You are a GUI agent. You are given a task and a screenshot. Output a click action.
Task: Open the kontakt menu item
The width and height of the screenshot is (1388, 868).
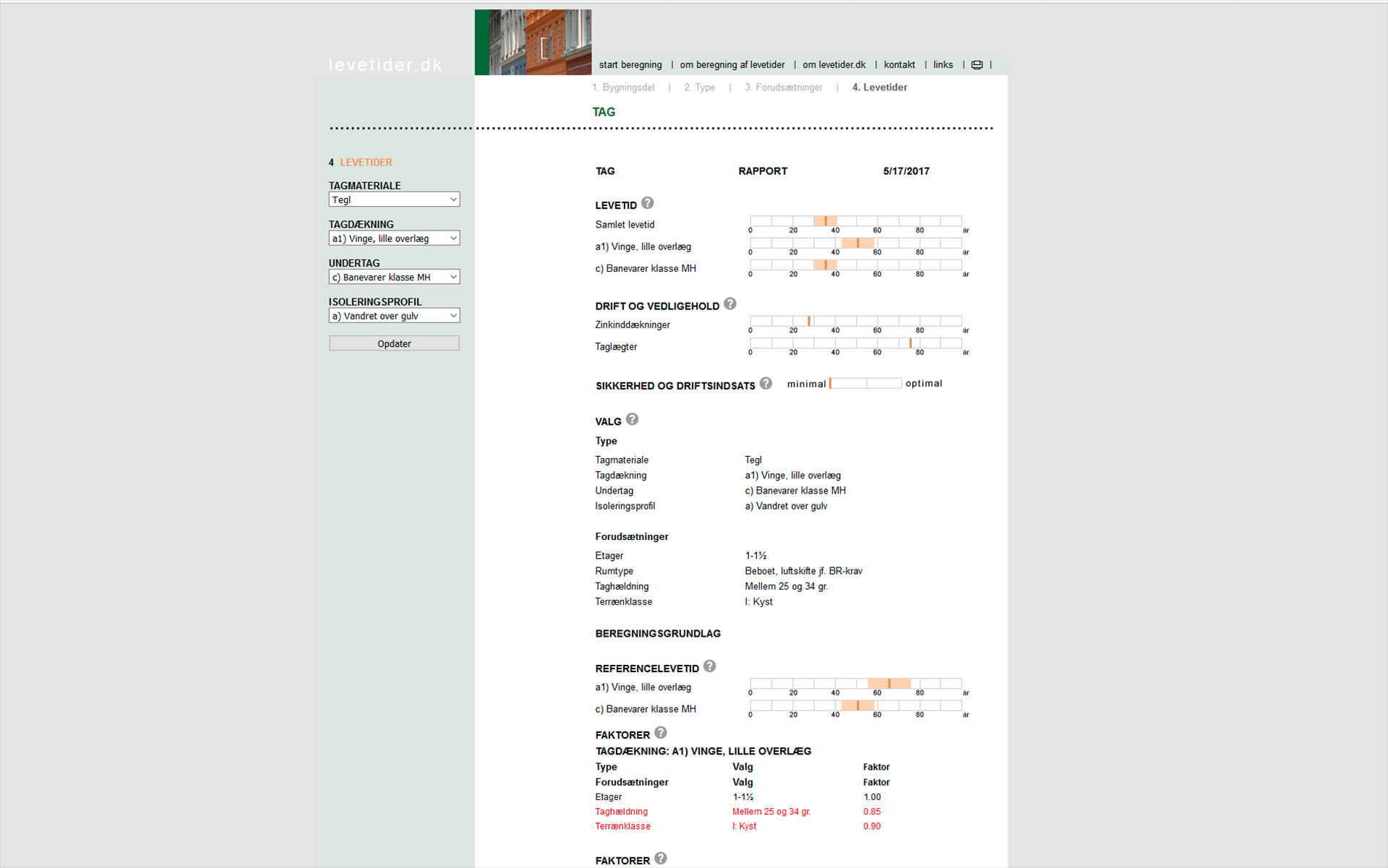point(899,65)
